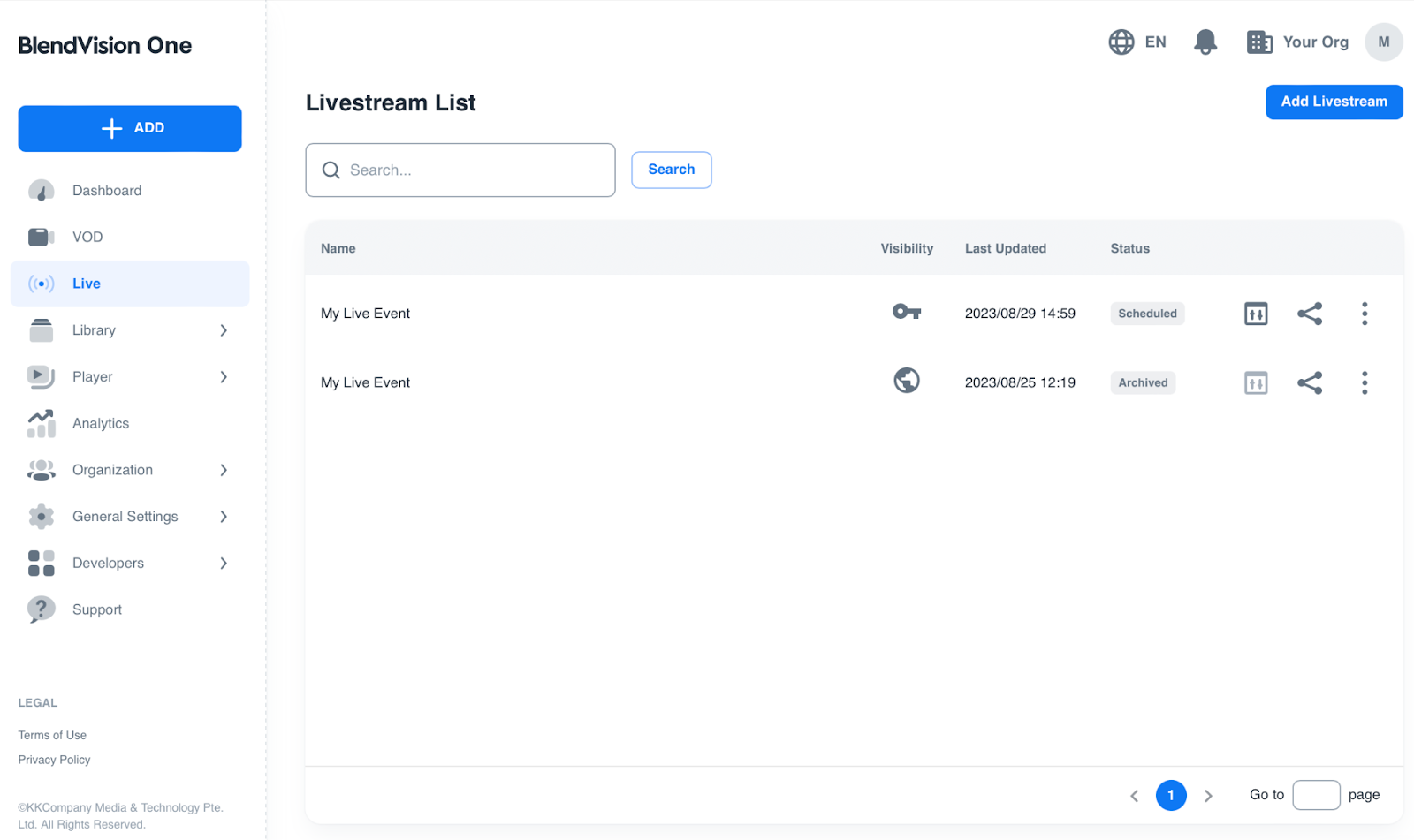
Task: Click the key visibility icon
Action: 907,312
